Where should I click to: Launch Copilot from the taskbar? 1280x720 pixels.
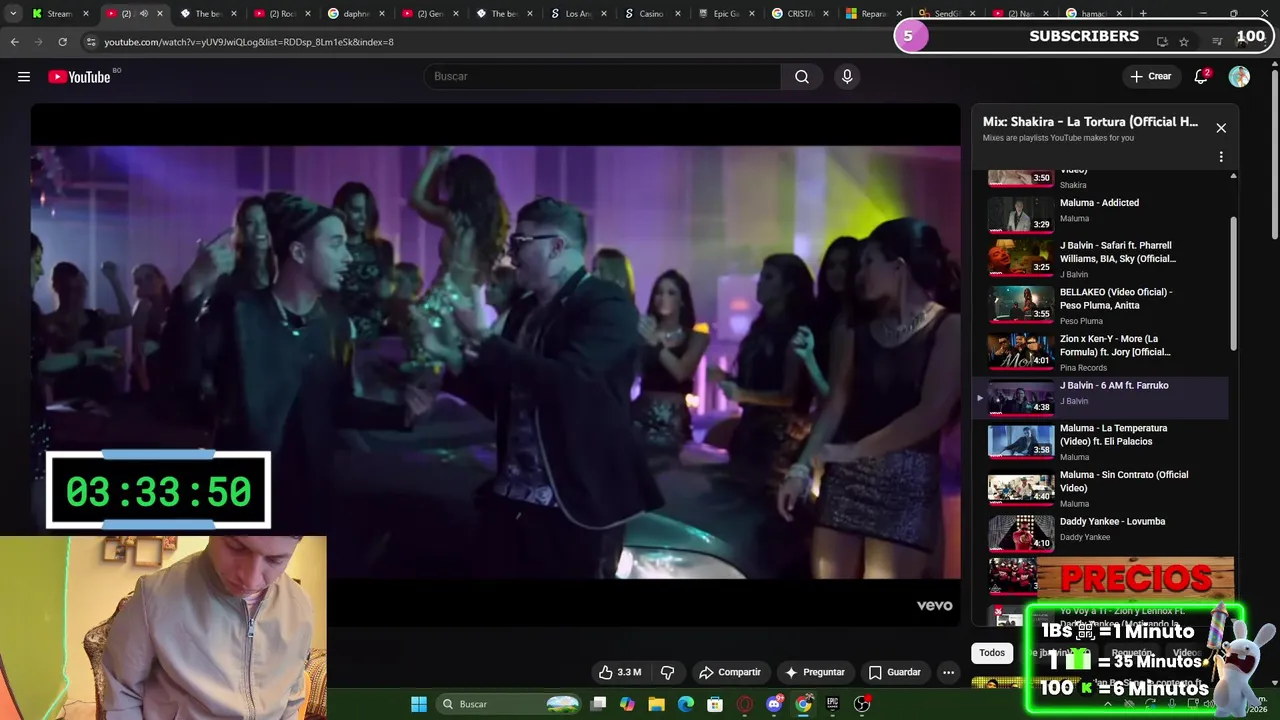click(627, 704)
